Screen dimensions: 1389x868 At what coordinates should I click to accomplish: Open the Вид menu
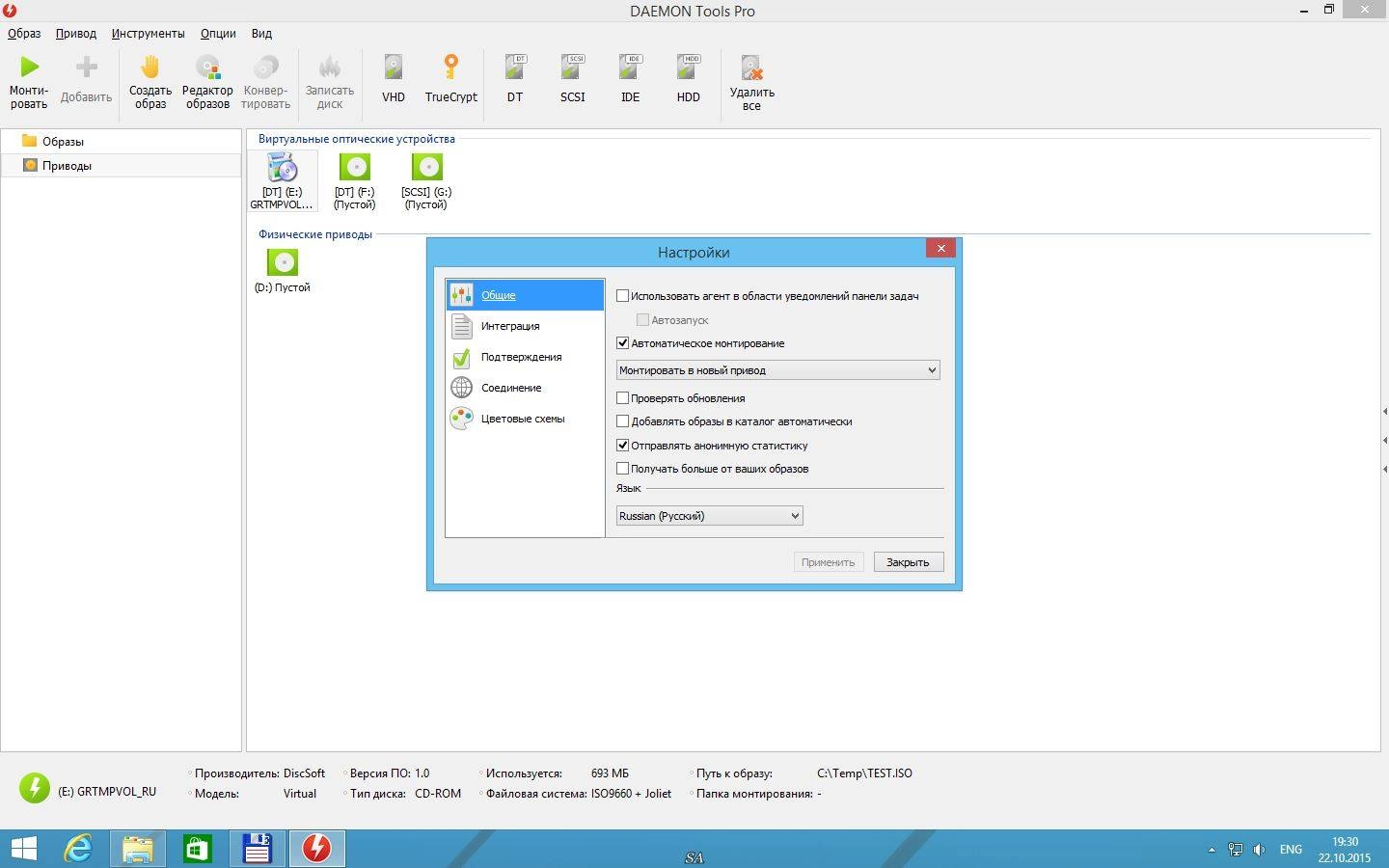click(x=261, y=33)
